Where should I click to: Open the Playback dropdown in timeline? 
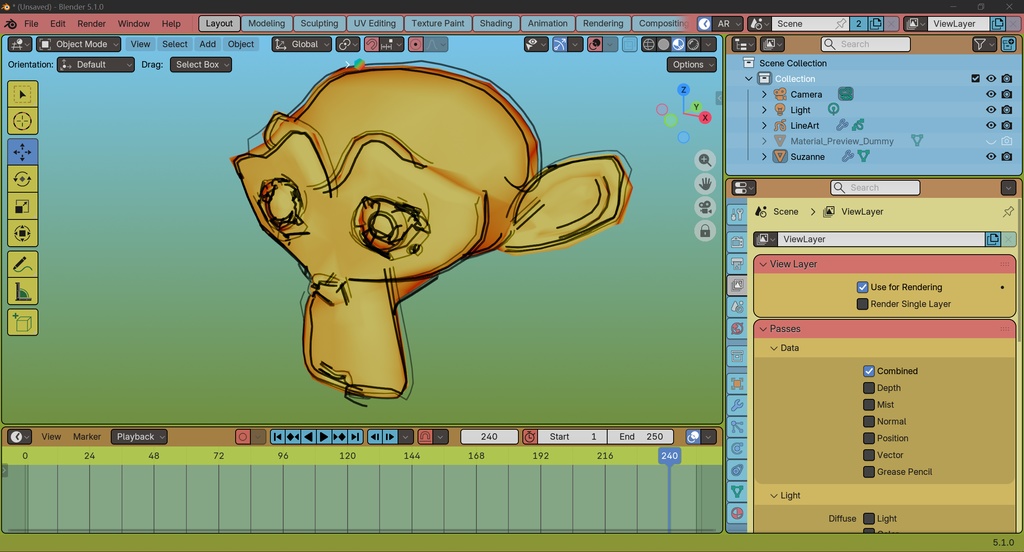(139, 436)
